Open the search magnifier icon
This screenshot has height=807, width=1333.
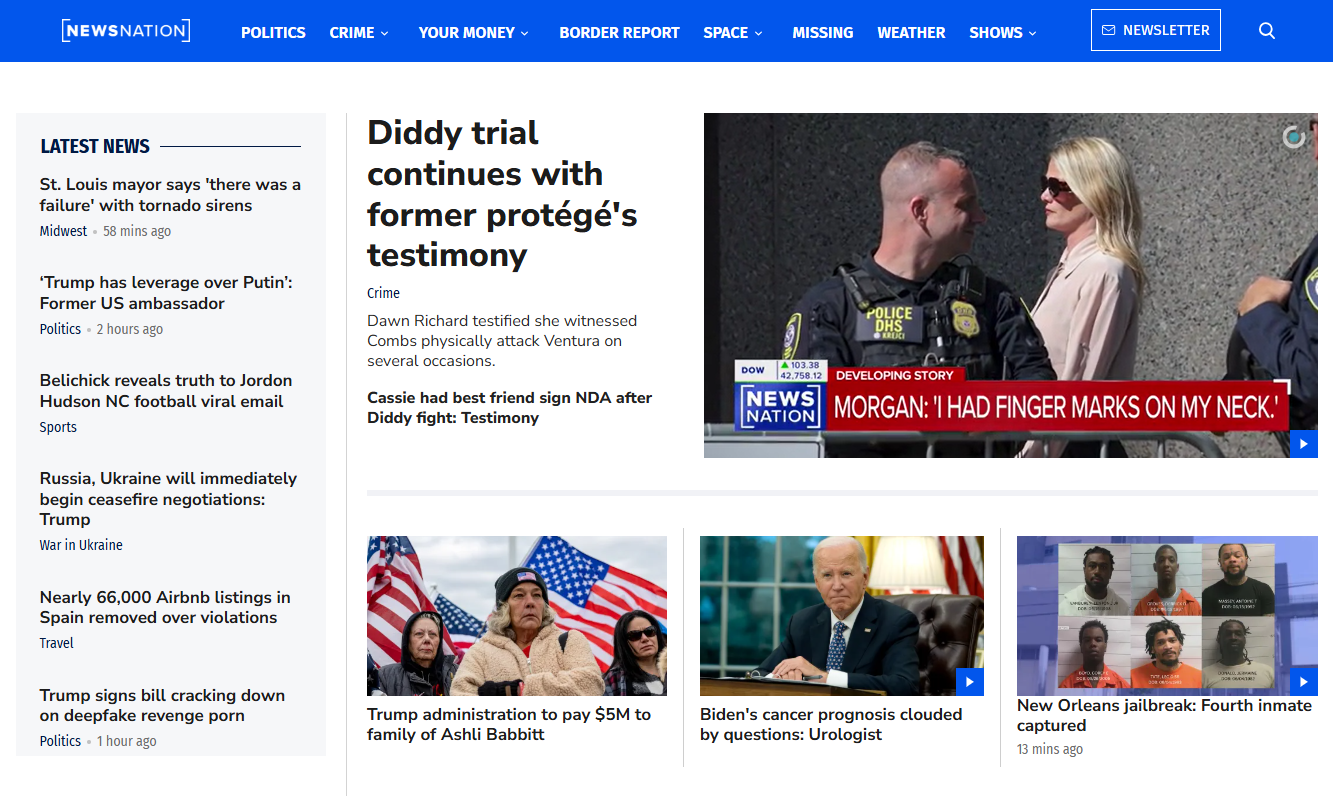pos(1267,31)
